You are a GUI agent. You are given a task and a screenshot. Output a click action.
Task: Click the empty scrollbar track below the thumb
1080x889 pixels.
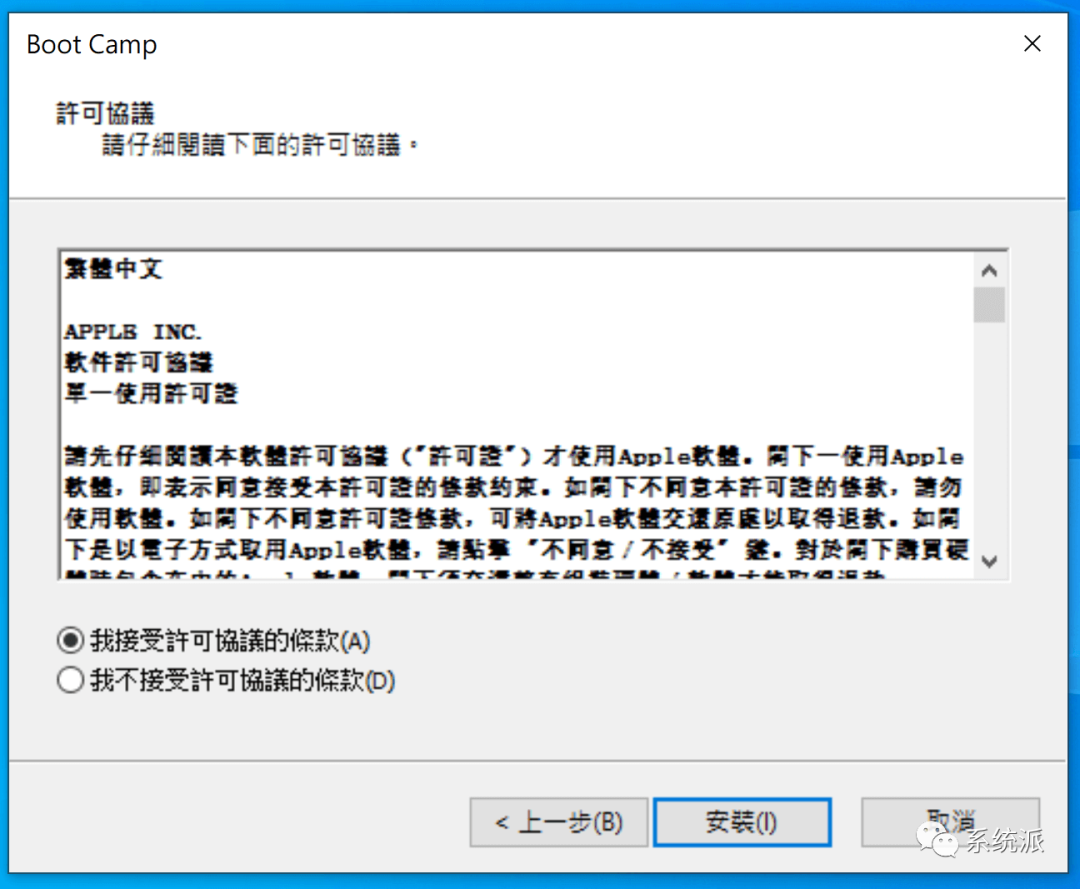989,434
